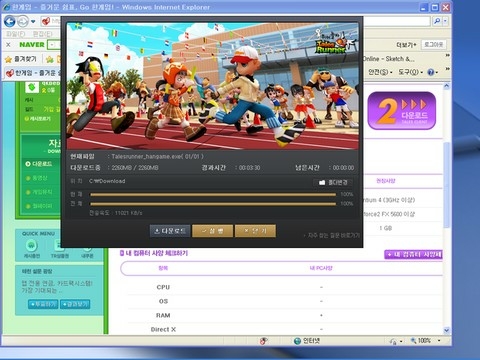Screen dimensions: 480x360
Task: Click the gray 다운로드 button in downloader
Action: pos(170,231)
